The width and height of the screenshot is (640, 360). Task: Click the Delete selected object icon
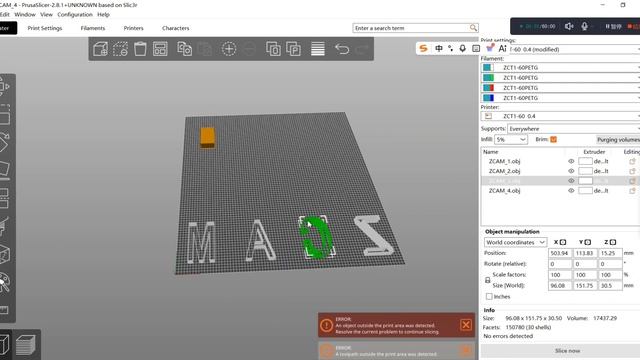[120, 49]
